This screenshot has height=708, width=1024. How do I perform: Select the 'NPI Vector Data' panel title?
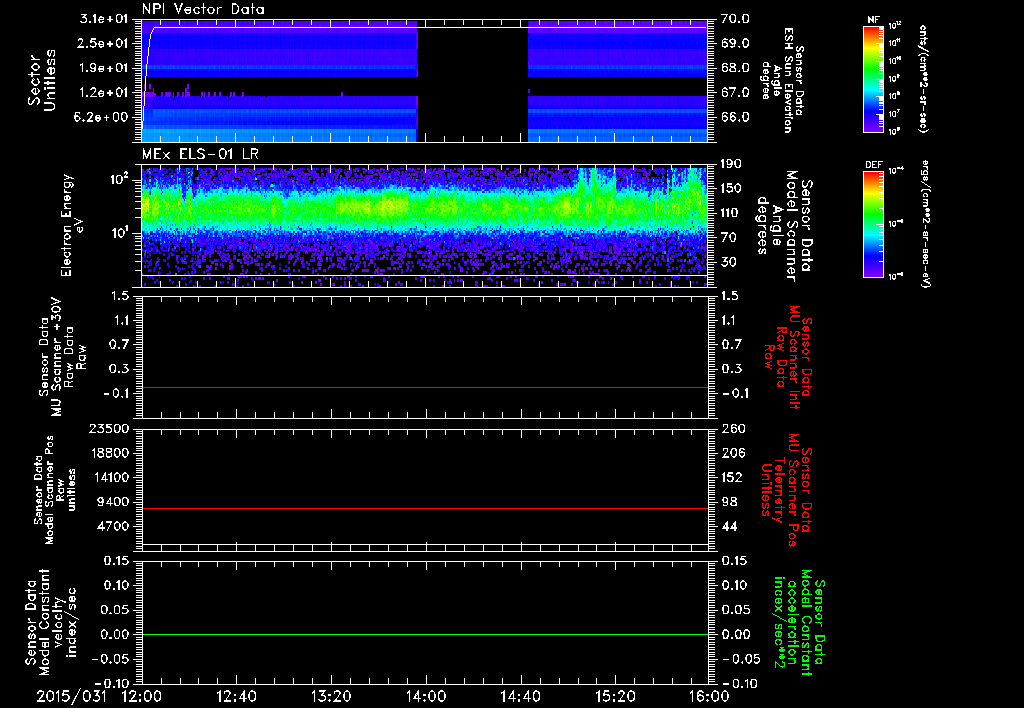203,9
